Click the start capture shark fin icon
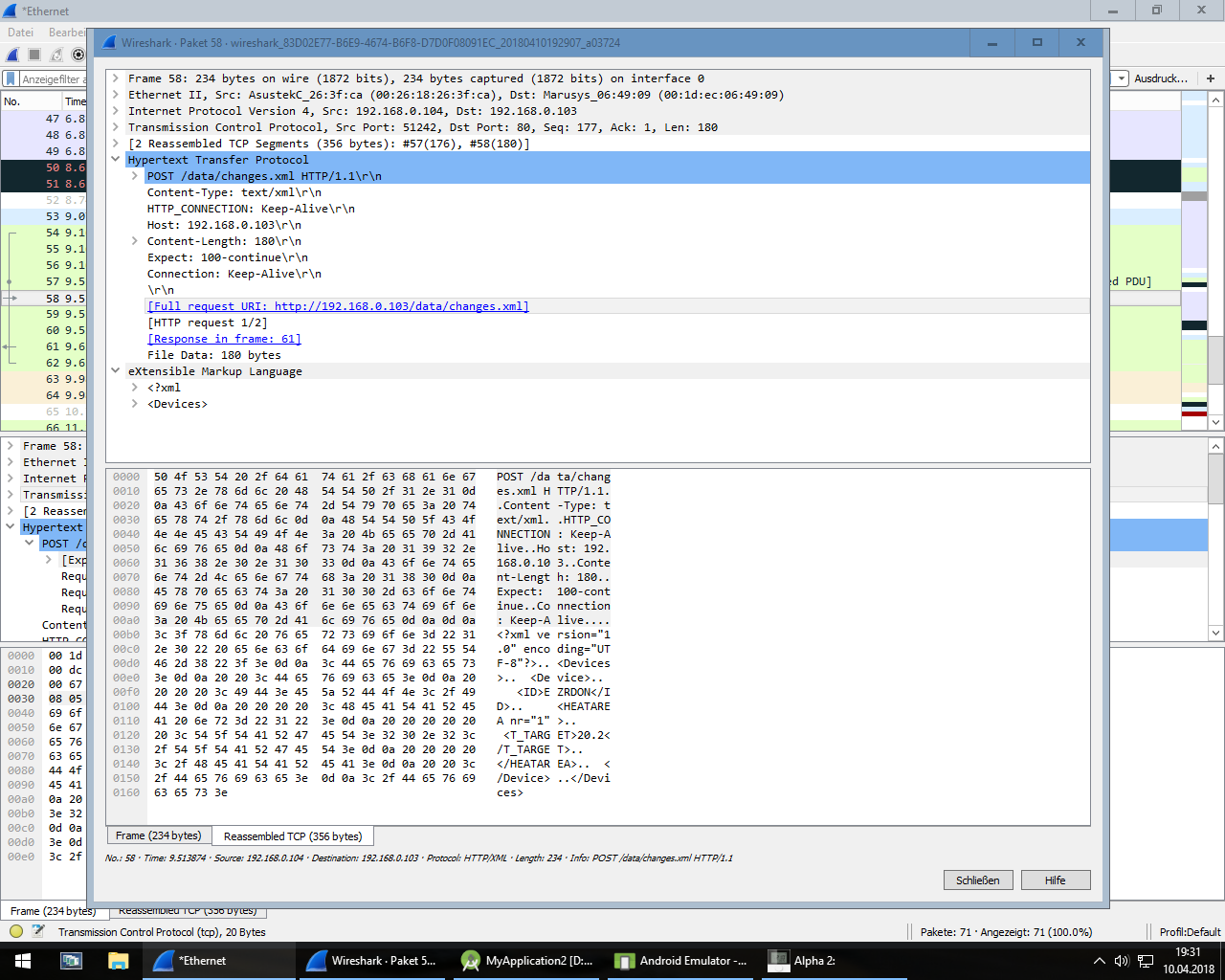This screenshot has height=980, width=1225. 12,55
